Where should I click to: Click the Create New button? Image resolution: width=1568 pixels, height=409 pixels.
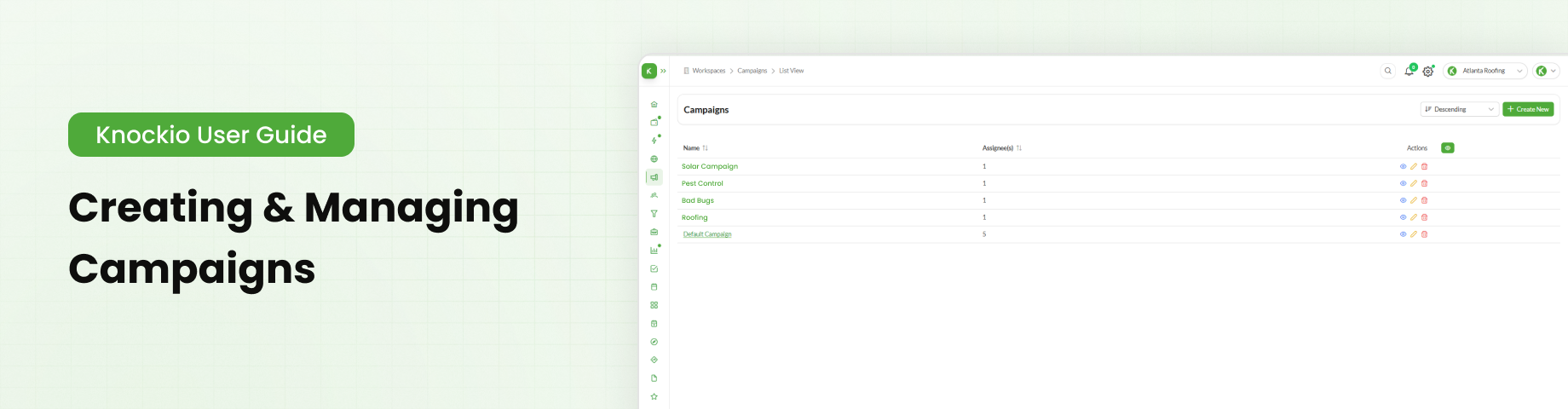pyautogui.click(x=1528, y=109)
